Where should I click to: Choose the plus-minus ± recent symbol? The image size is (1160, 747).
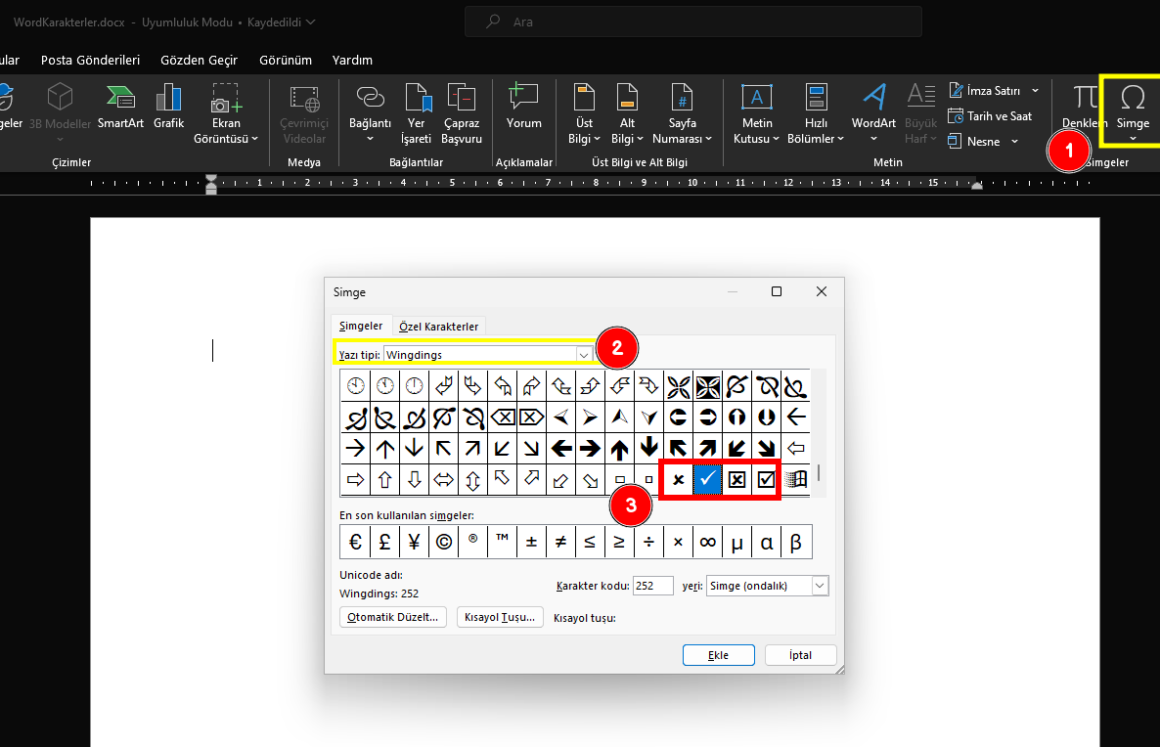tap(531, 542)
